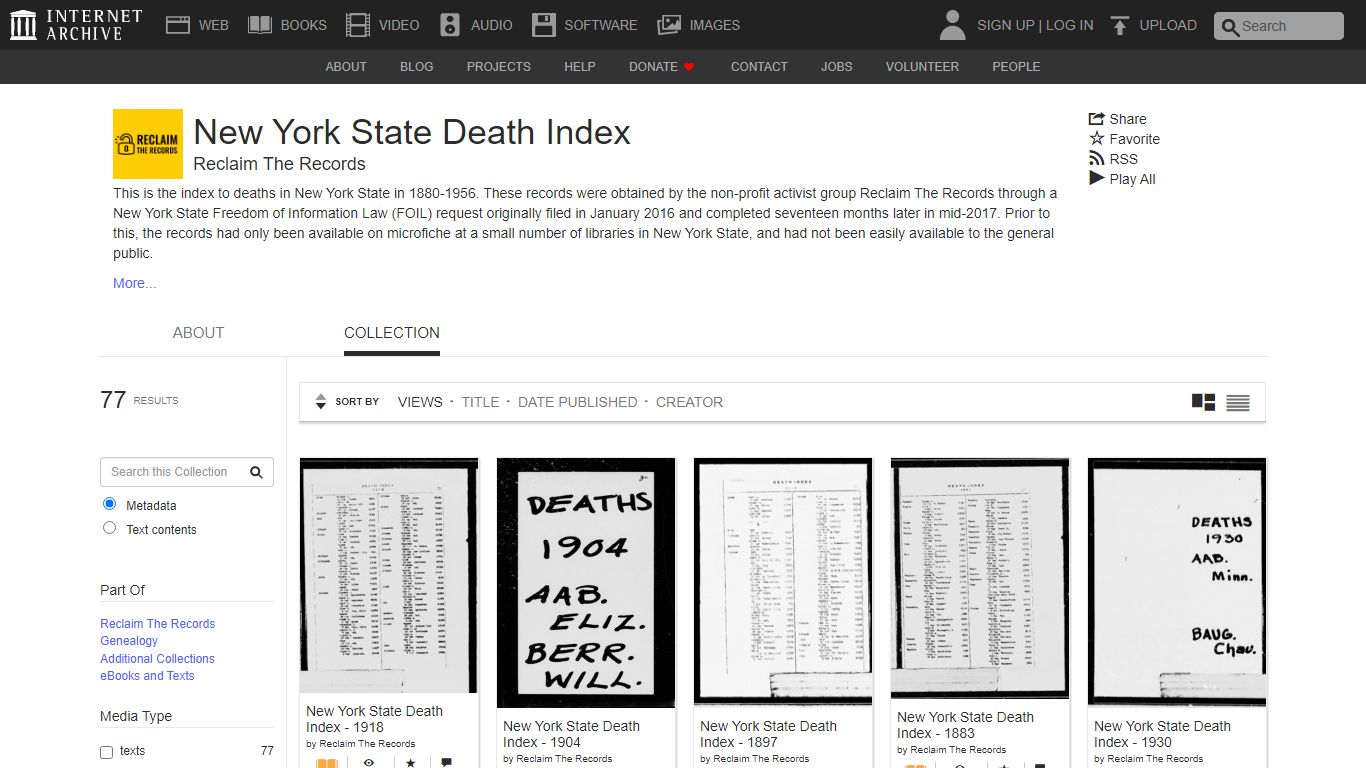Open the CONTACT navigation link
The width and height of the screenshot is (1366, 768).
(x=759, y=67)
